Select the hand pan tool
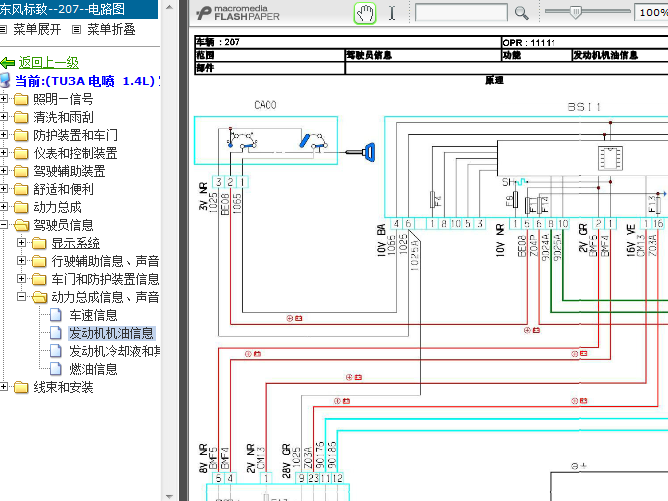Screen dimensions: 668x501 tap(365, 13)
